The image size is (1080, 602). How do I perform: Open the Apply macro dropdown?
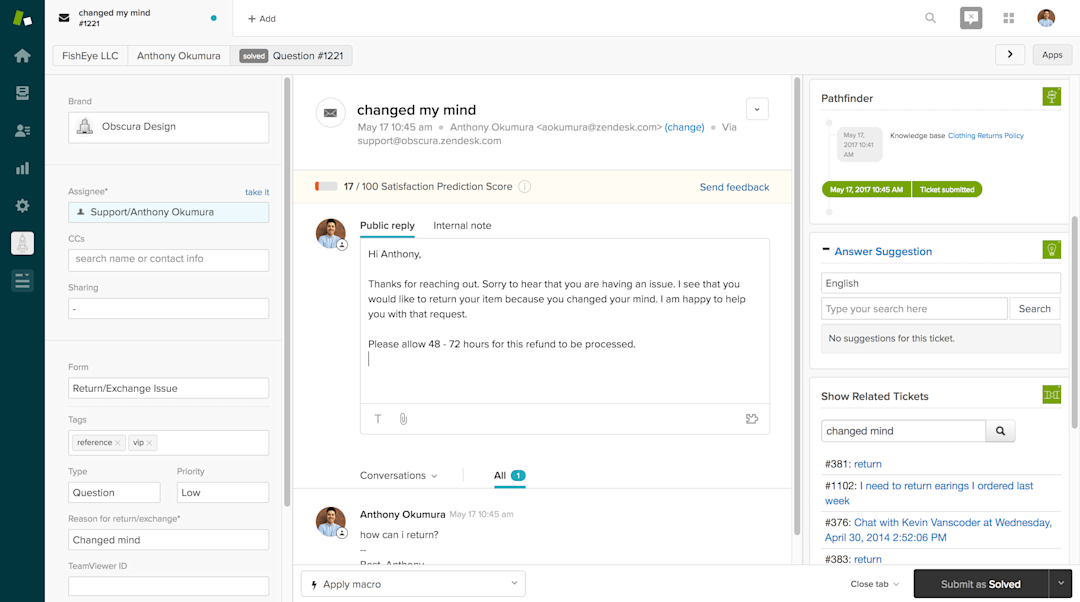(x=413, y=584)
